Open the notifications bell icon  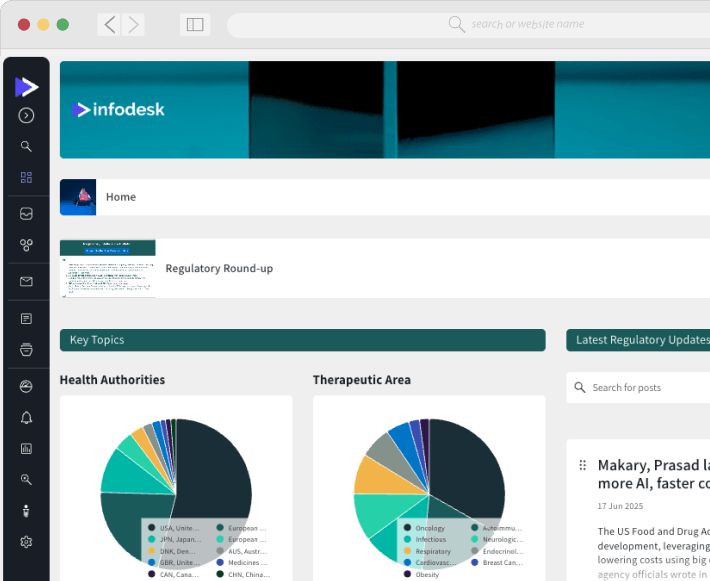(26, 418)
